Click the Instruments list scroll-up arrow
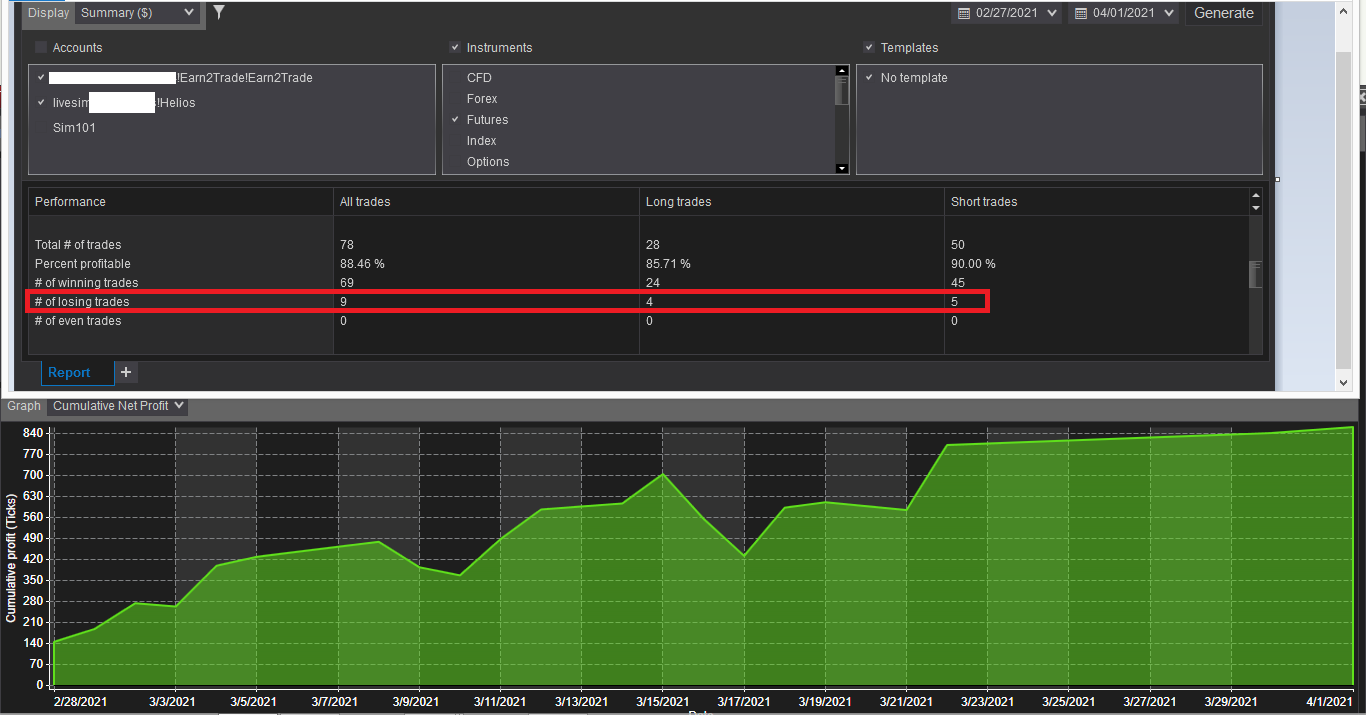 (842, 72)
